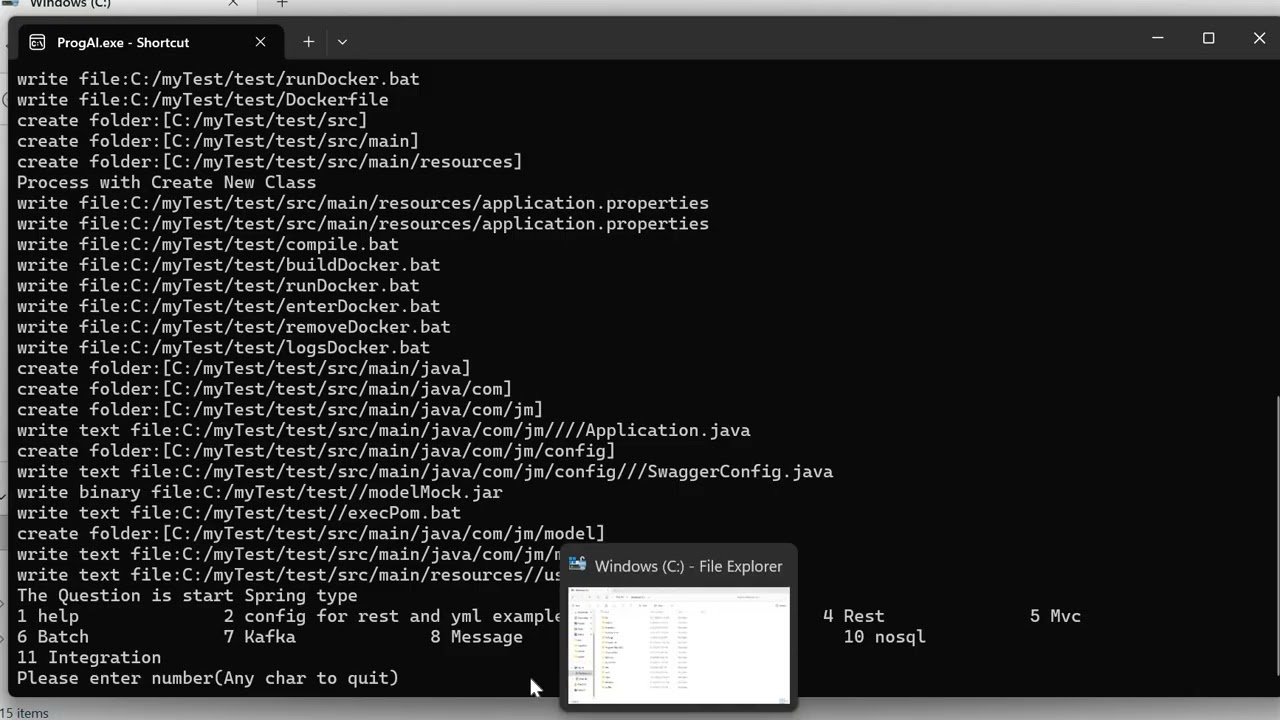Click the '11 Integration' option text
1280x720 pixels.
click(89, 657)
